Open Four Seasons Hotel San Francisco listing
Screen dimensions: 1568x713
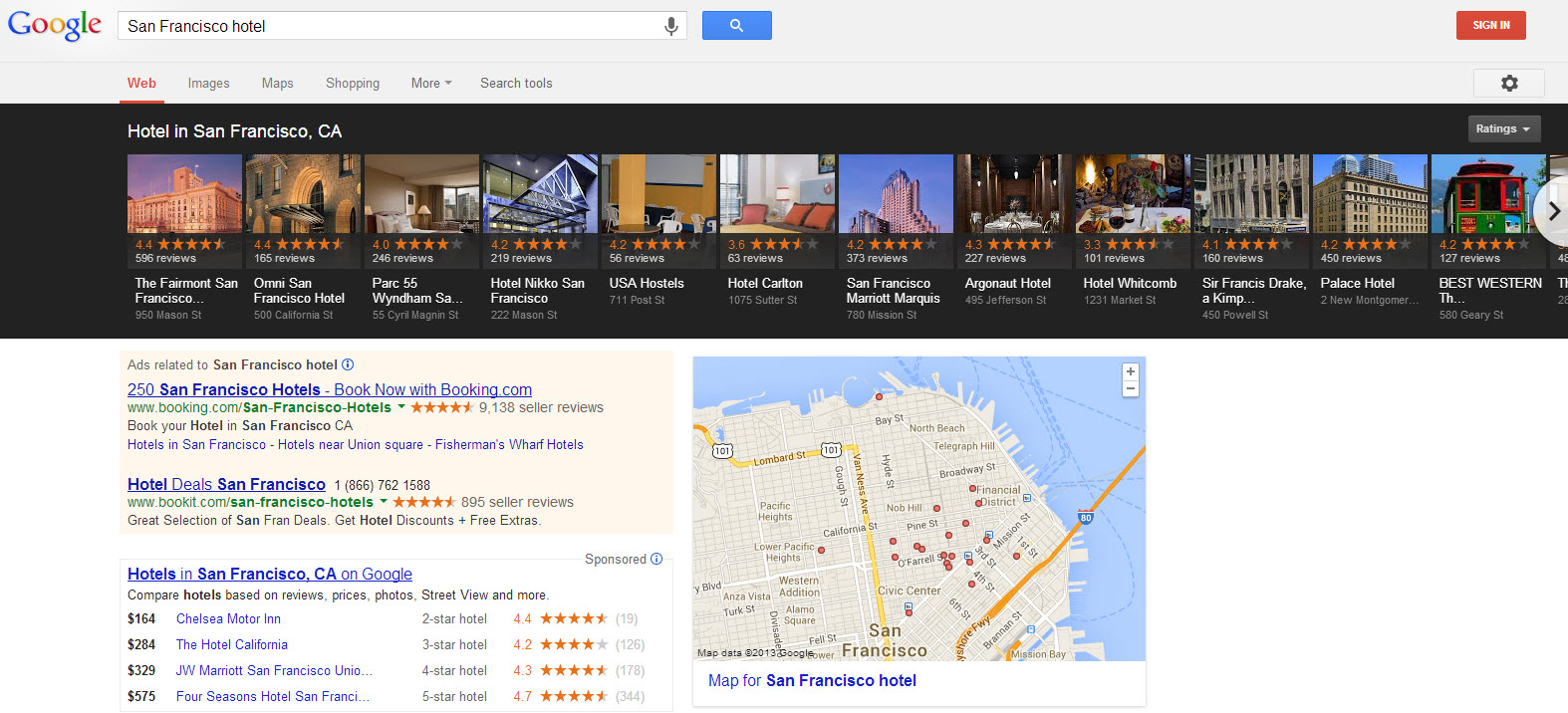tap(273, 696)
